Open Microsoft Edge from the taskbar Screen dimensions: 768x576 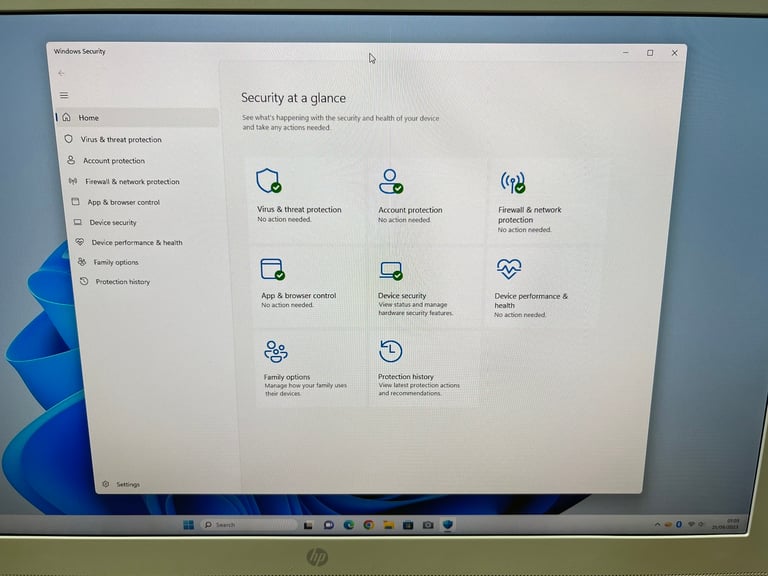[x=349, y=525]
